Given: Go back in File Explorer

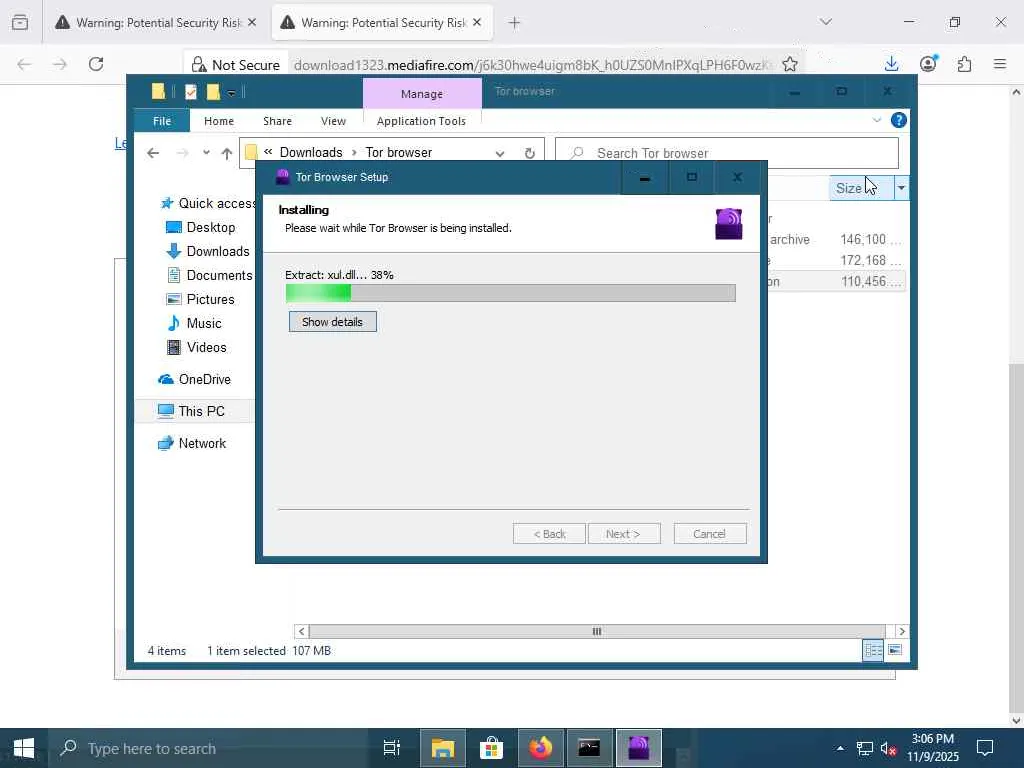Looking at the screenshot, I should (153, 153).
